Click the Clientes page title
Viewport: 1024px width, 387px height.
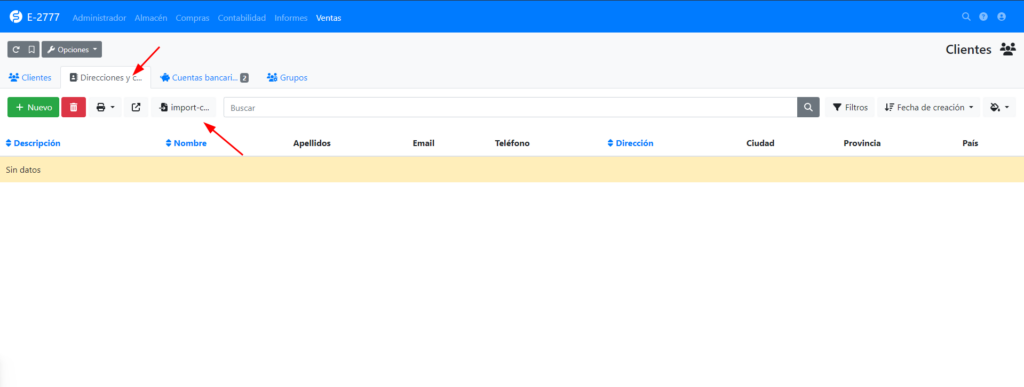(968, 50)
